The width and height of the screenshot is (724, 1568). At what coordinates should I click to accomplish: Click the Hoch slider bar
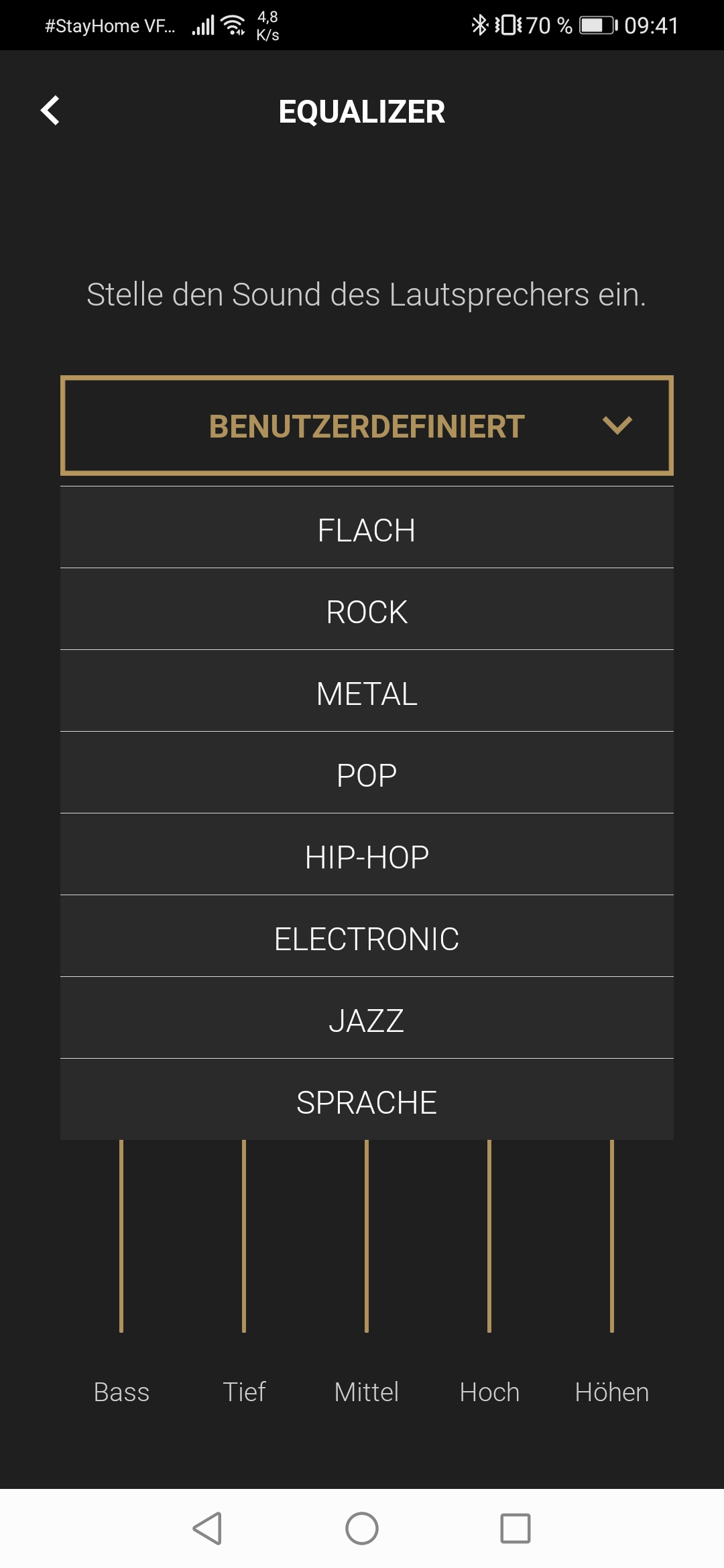point(489,1236)
